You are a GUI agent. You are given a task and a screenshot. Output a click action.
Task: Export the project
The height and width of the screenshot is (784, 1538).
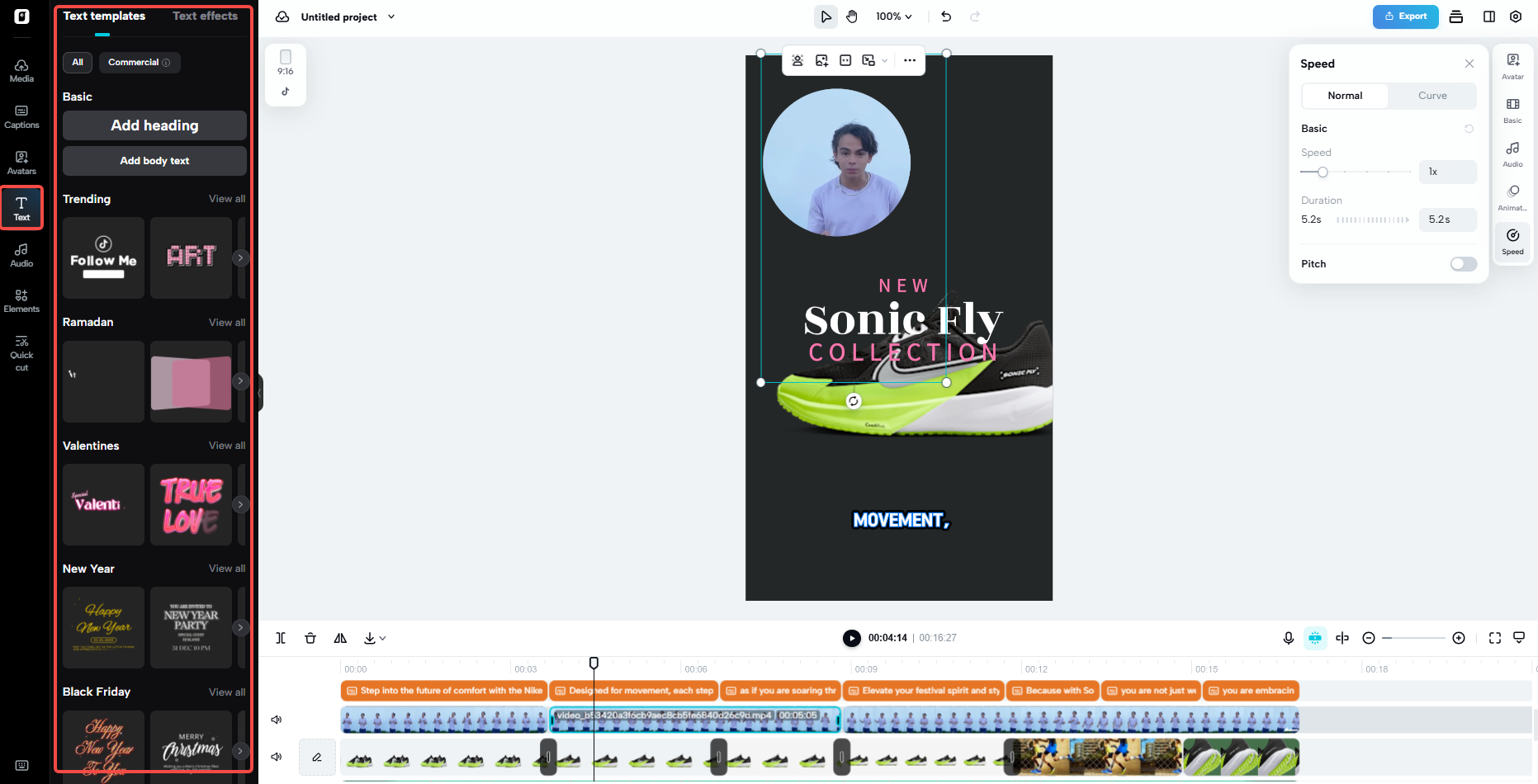[1405, 17]
